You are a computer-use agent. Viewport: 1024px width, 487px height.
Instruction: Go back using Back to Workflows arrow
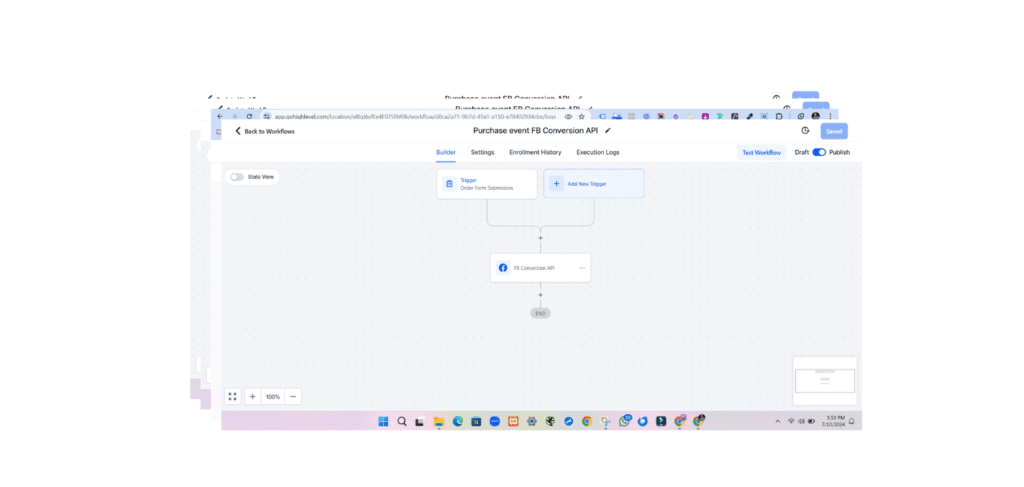238,131
